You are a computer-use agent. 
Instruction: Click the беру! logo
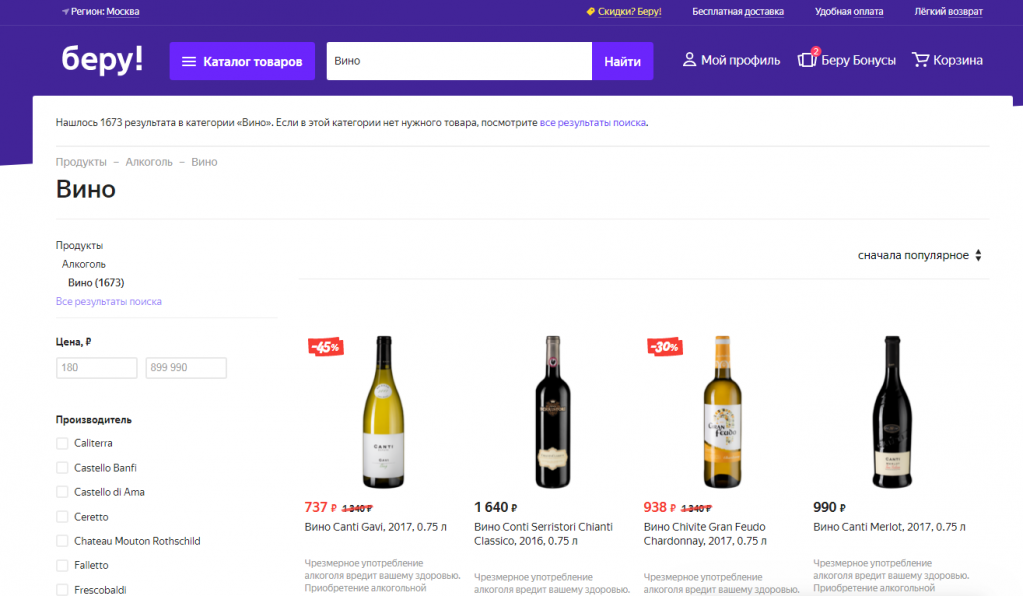pos(102,59)
